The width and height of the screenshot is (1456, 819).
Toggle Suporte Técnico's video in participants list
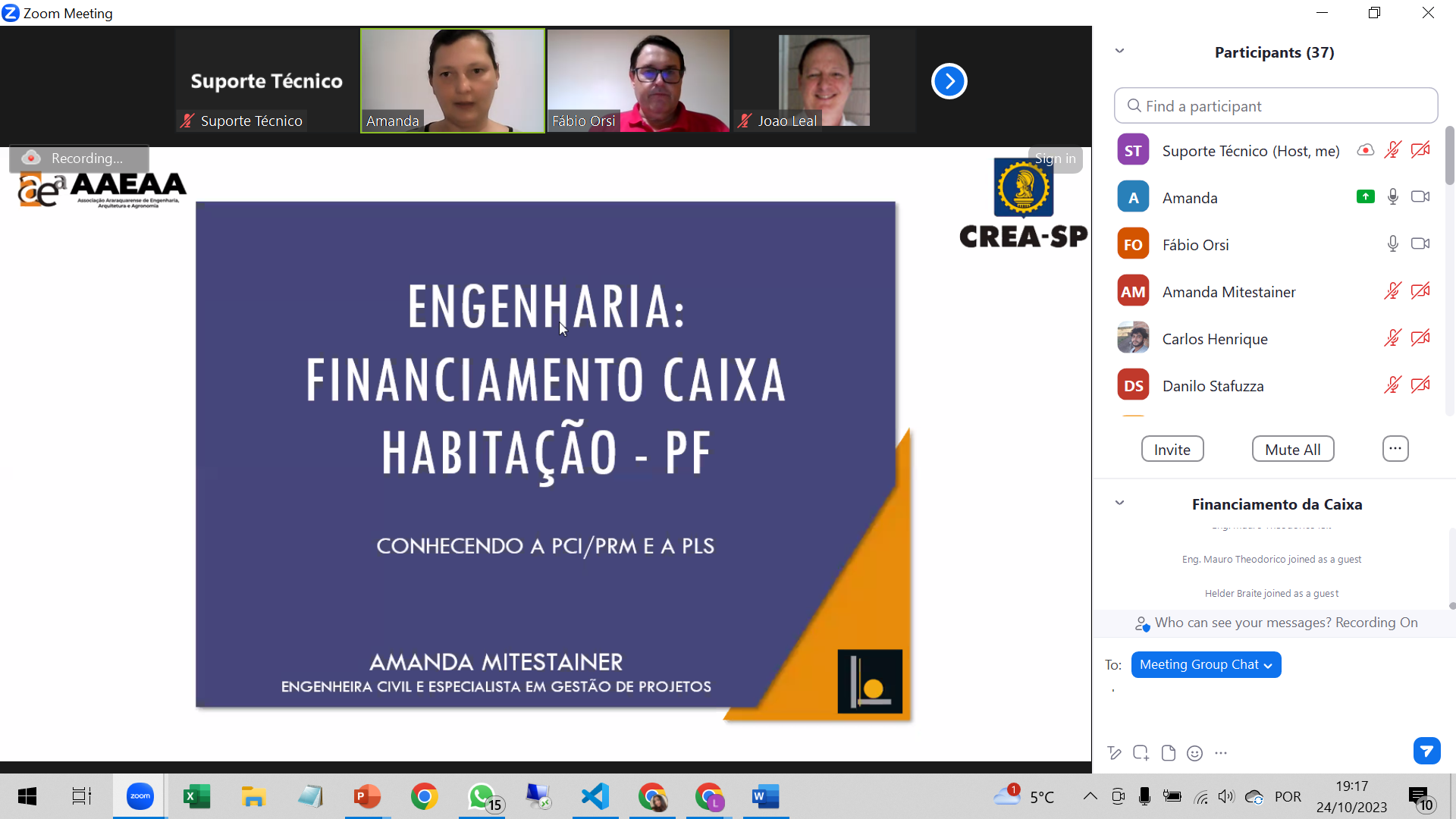pos(1420,150)
